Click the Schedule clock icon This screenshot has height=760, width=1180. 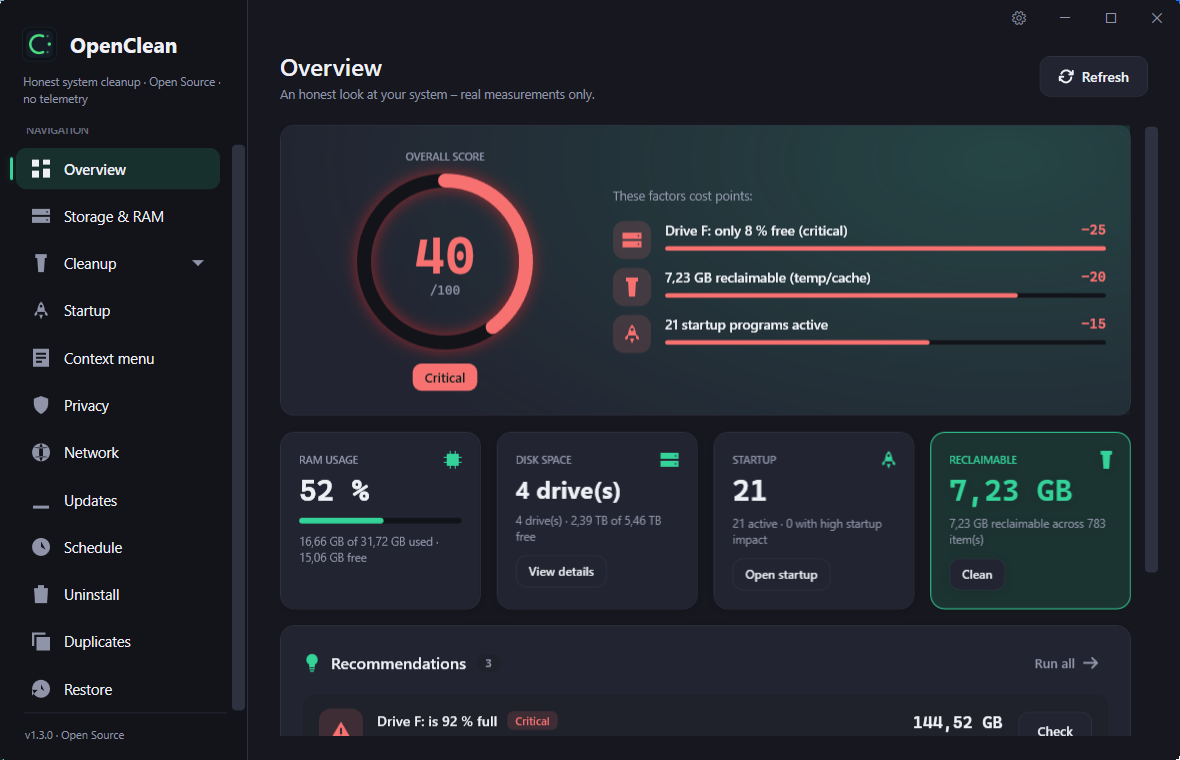pyautogui.click(x=41, y=547)
